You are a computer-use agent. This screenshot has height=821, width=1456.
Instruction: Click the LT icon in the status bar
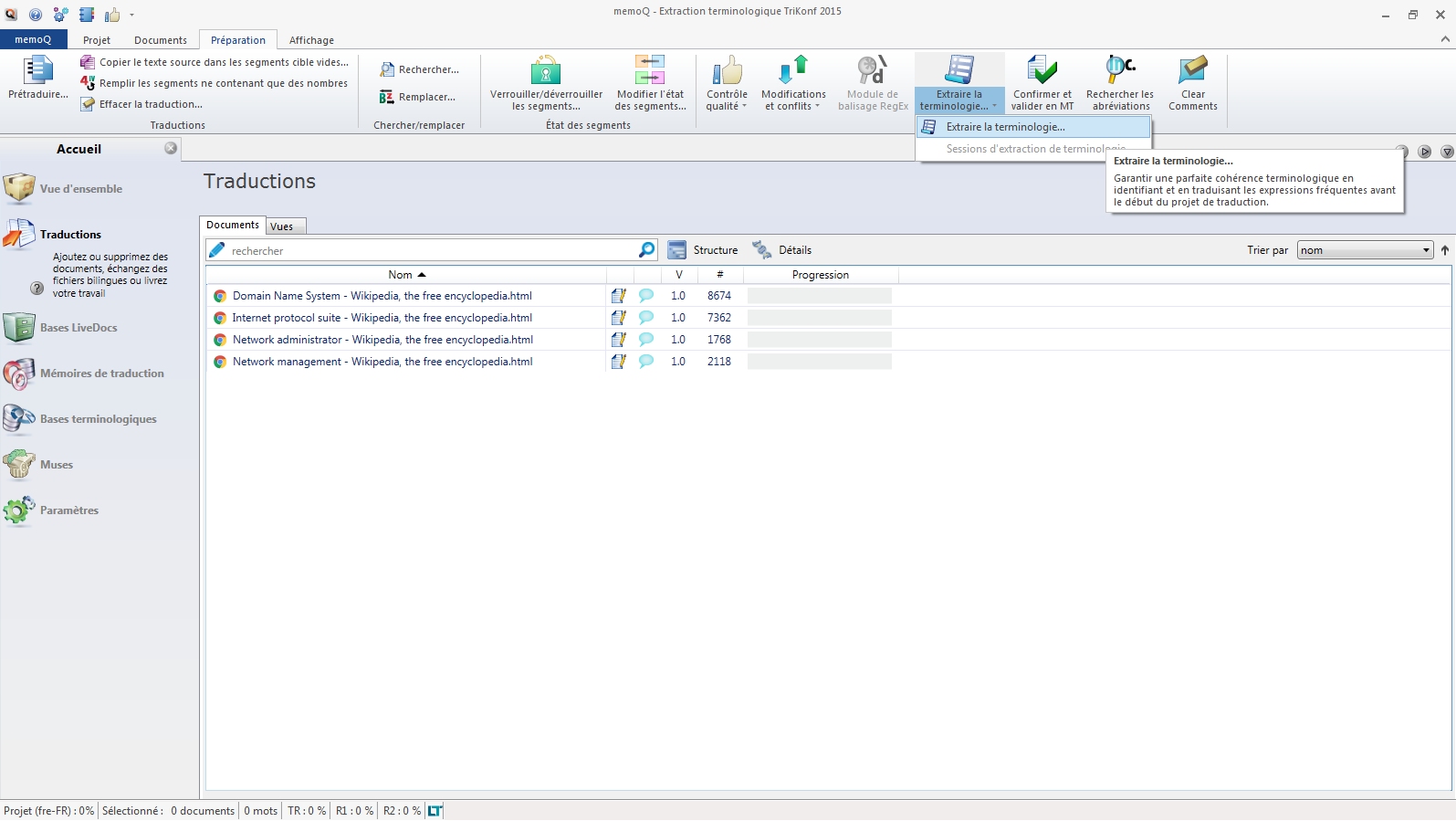(435, 811)
